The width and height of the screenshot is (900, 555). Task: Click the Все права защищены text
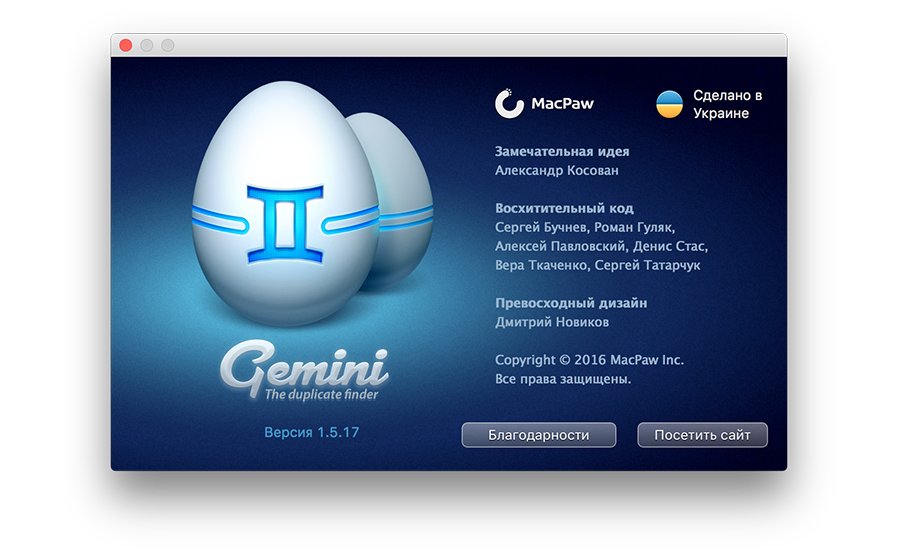(x=563, y=379)
